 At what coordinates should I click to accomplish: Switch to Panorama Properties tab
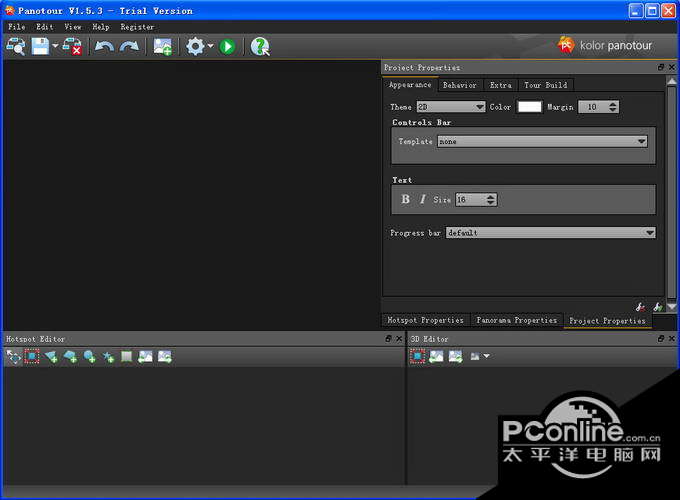coord(517,320)
